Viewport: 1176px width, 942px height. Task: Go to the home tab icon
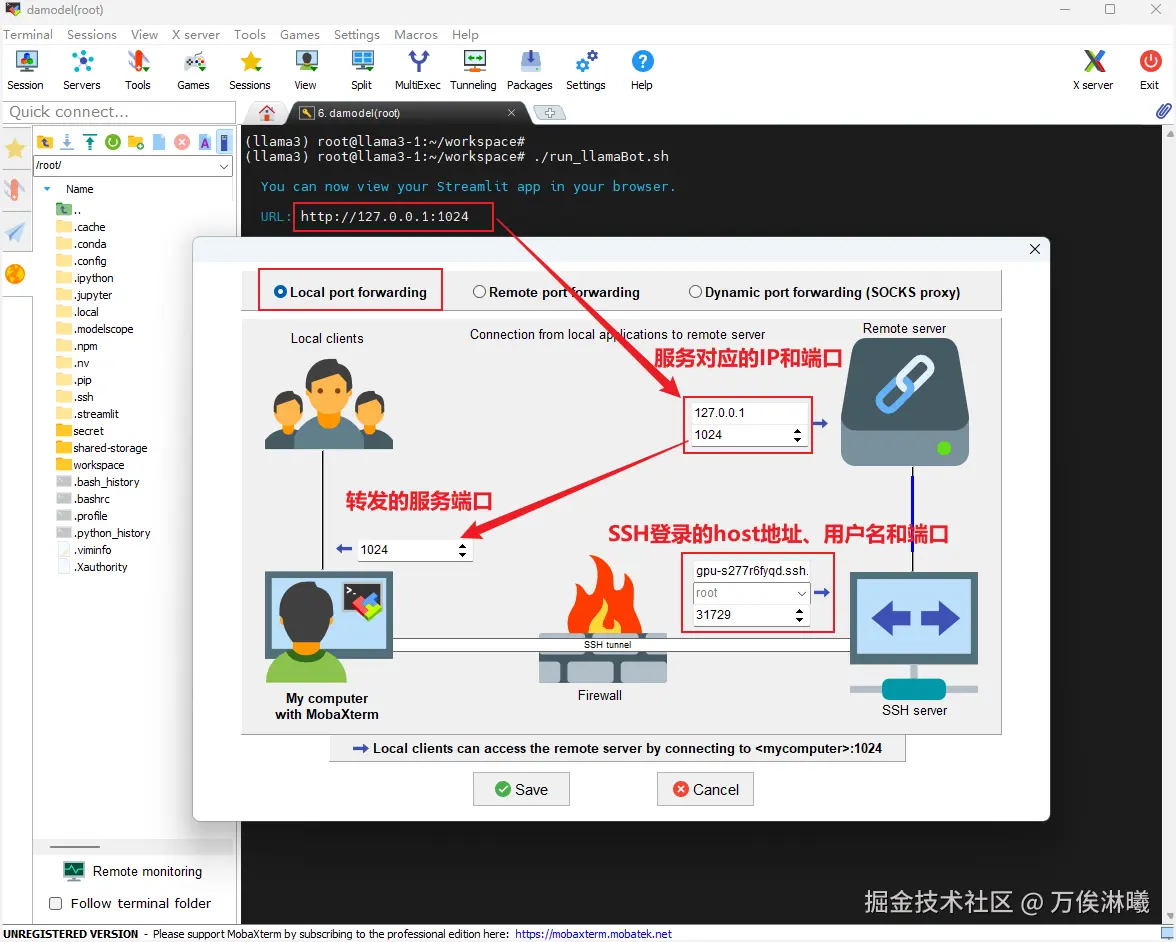coord(266,112)
